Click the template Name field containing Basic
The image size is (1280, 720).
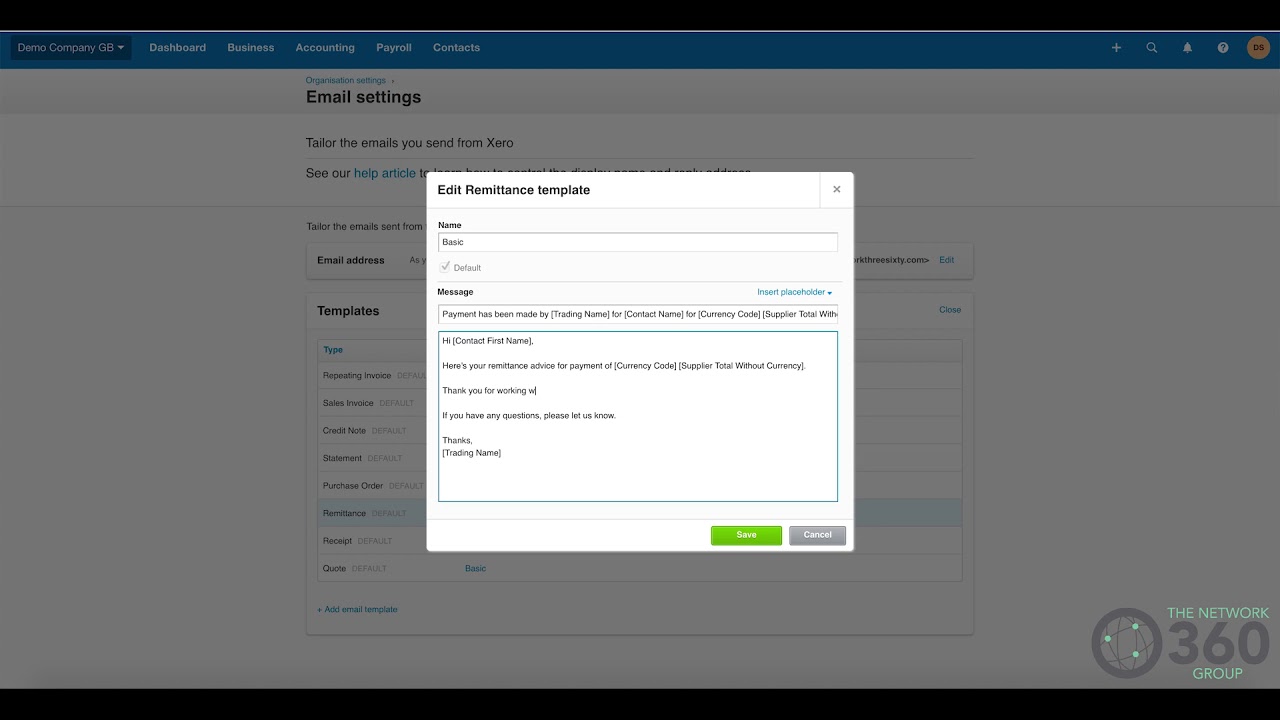point(638,242)
